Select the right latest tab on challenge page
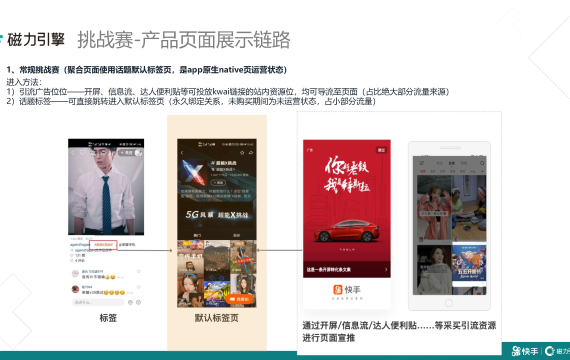570x360 pixels. coord(237,235)
